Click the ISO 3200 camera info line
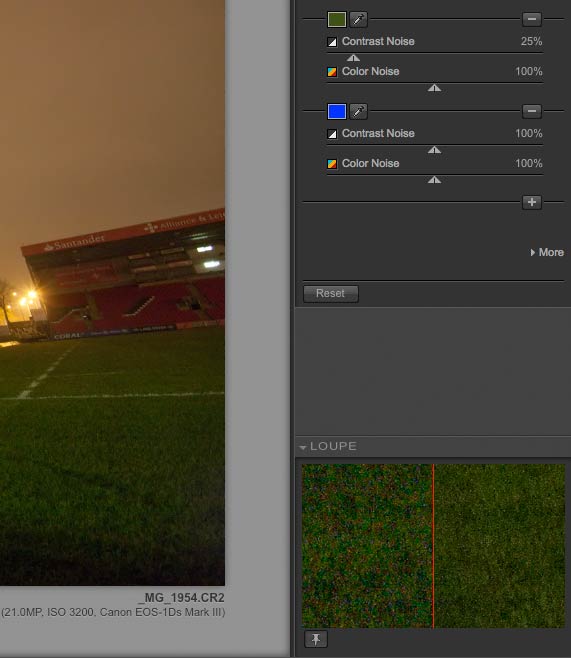Viewport: 571px width, 658px height. pyautogui.click(x=113, y=612)
